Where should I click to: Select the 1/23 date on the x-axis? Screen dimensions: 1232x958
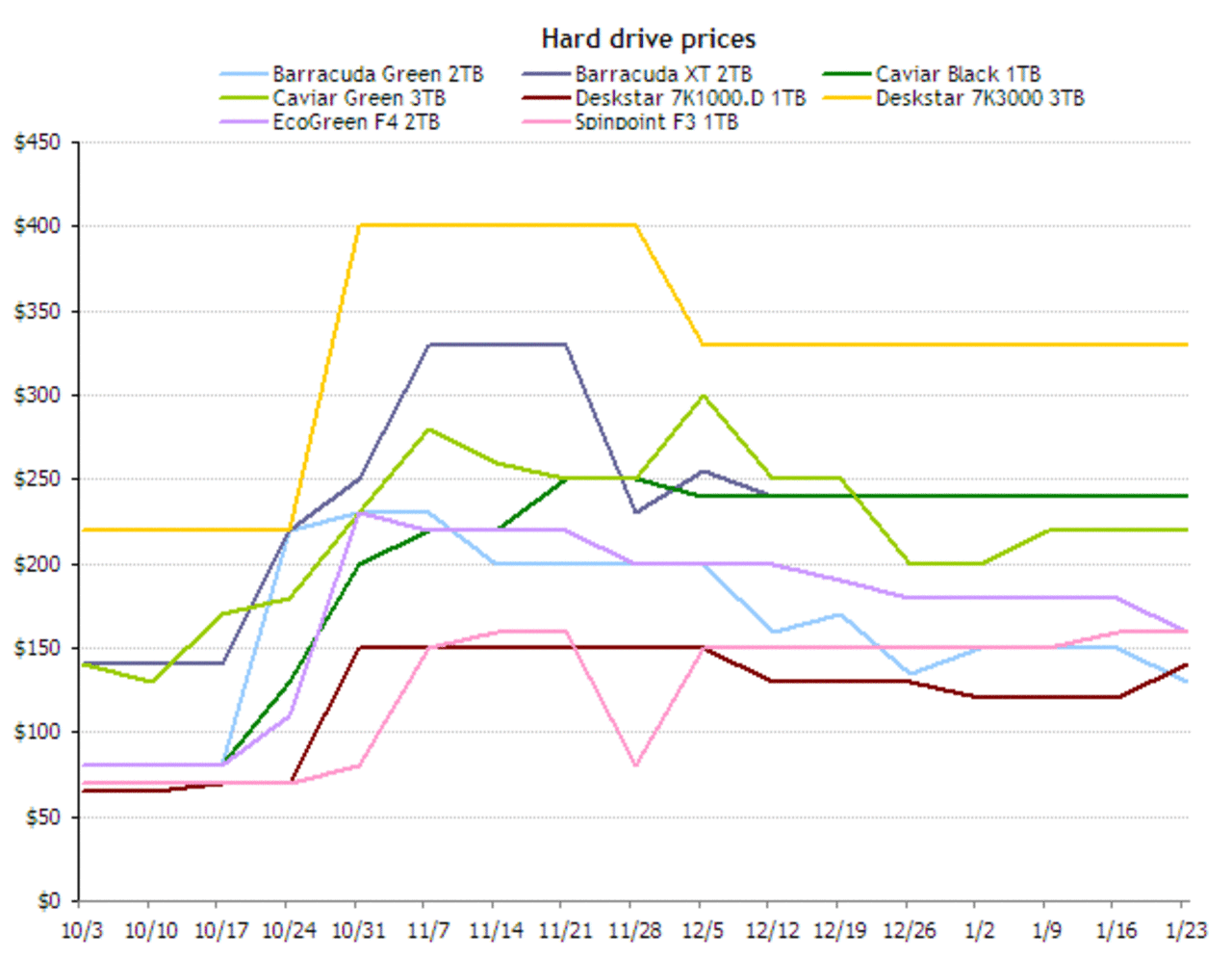1184,931
